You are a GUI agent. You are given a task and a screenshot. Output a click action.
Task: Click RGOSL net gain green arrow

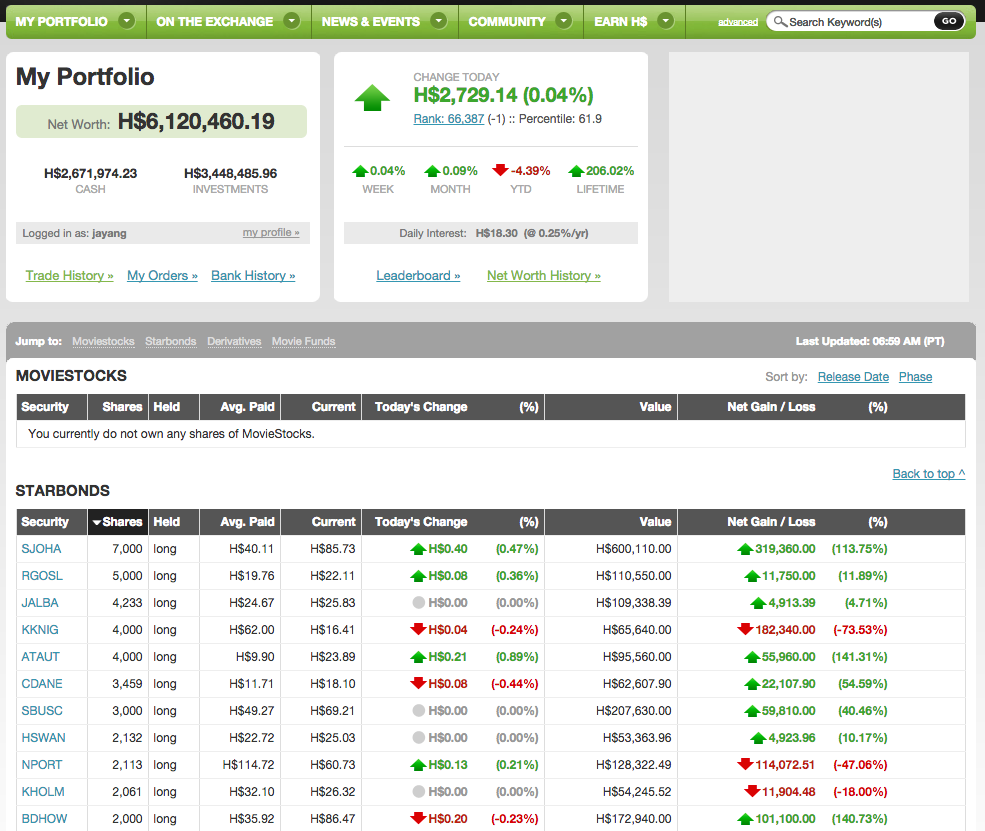(x=752, y=576)
